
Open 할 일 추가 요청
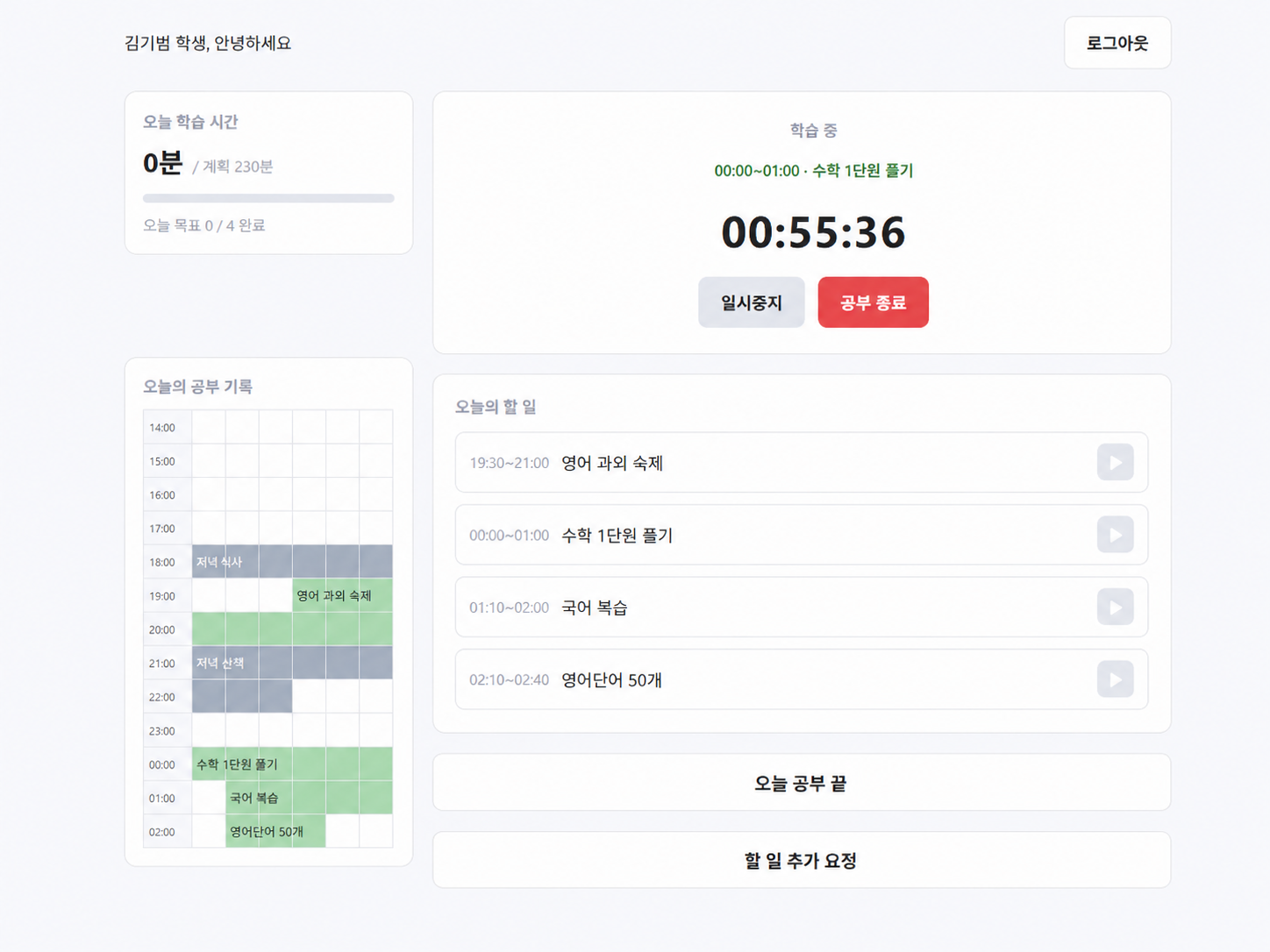(802, 860)
